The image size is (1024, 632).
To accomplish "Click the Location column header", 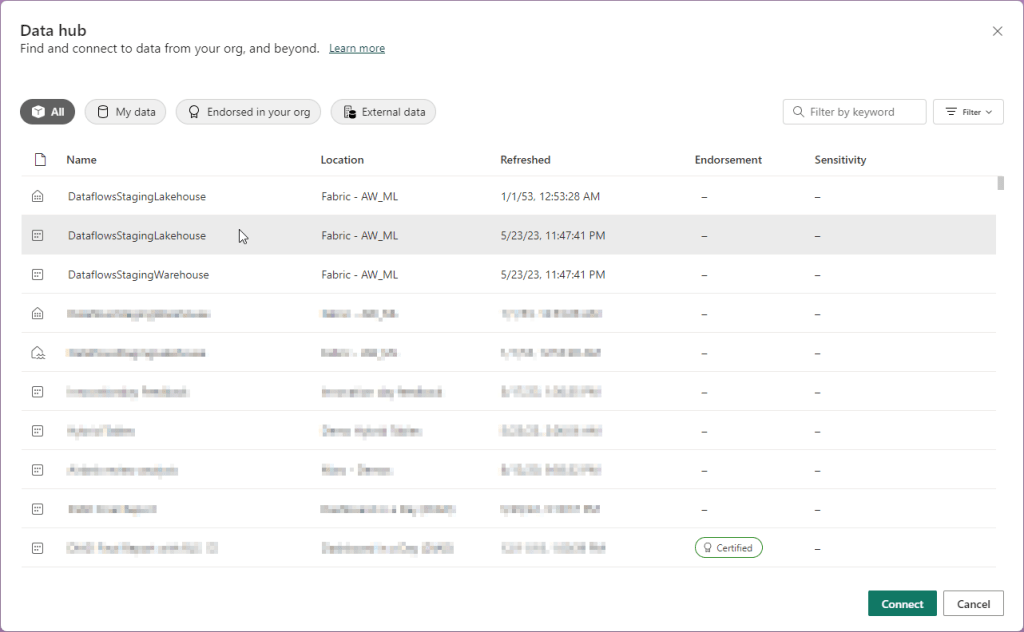I will 342,160.
